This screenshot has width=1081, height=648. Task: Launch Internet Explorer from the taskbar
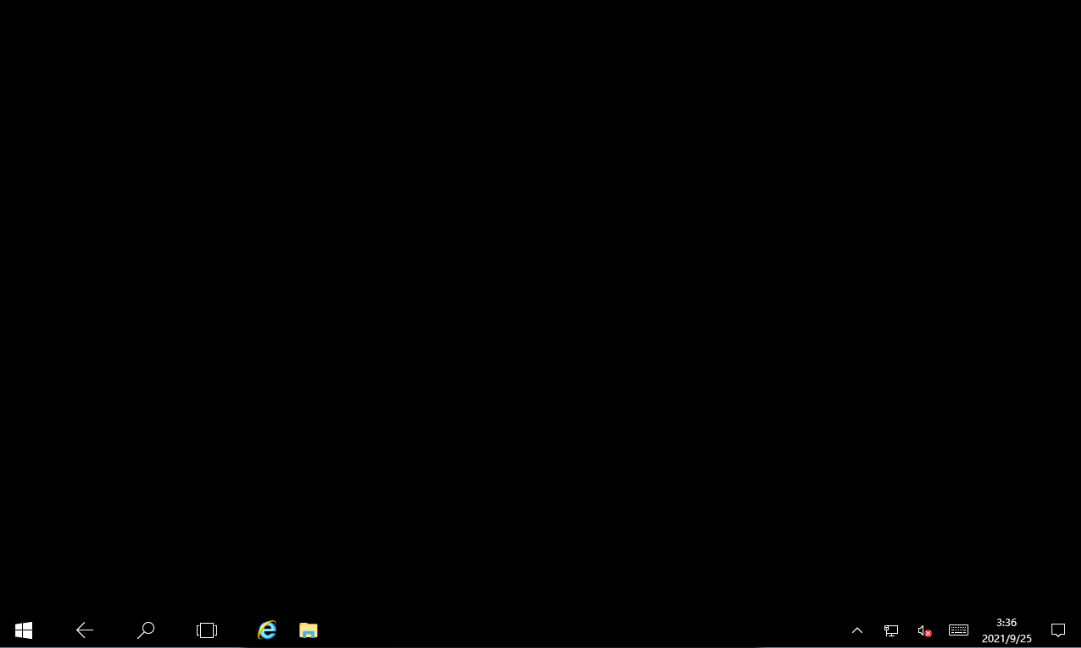[x=266, y=630]
